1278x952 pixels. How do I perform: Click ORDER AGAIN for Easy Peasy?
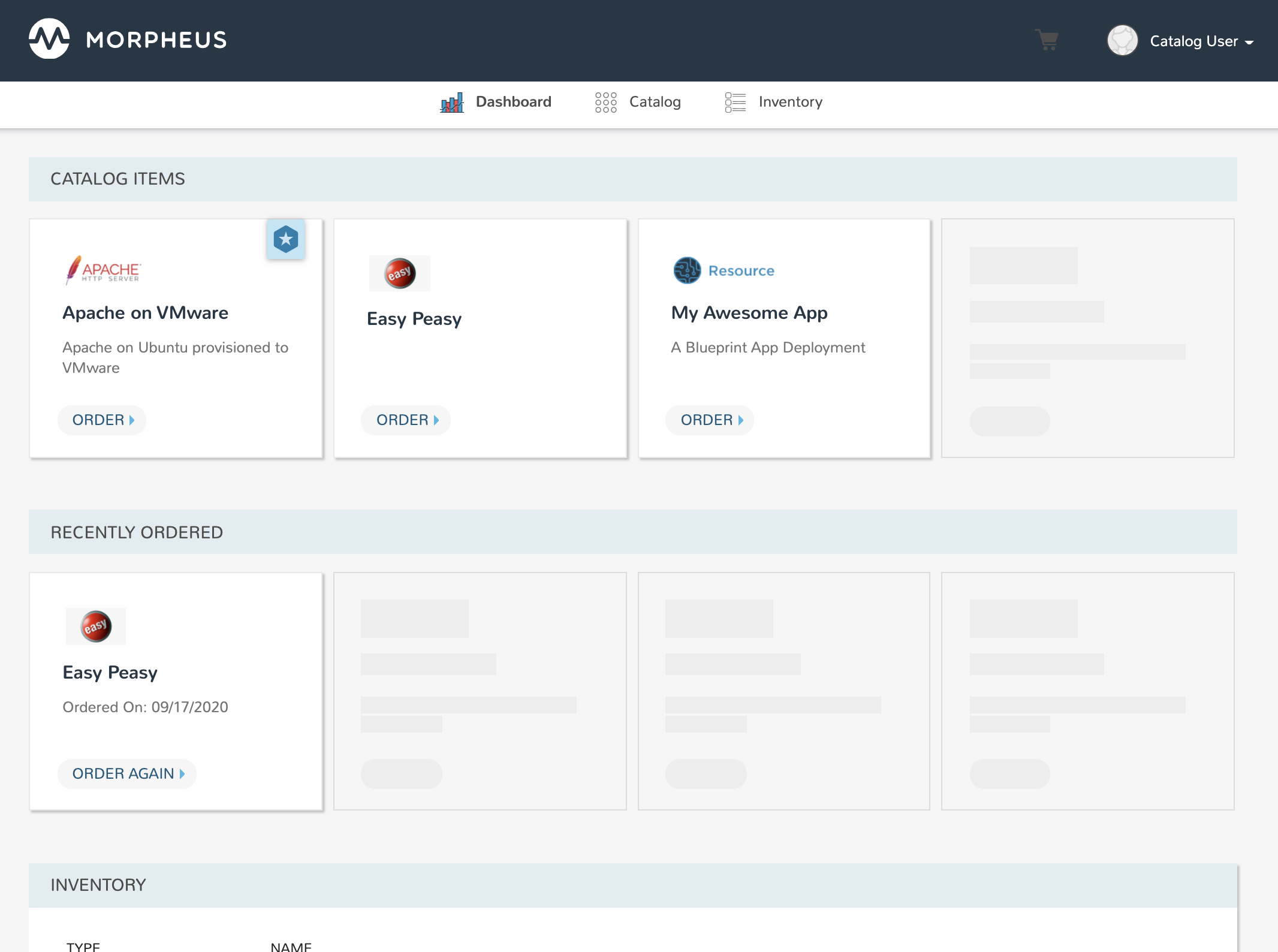(127, 774)
